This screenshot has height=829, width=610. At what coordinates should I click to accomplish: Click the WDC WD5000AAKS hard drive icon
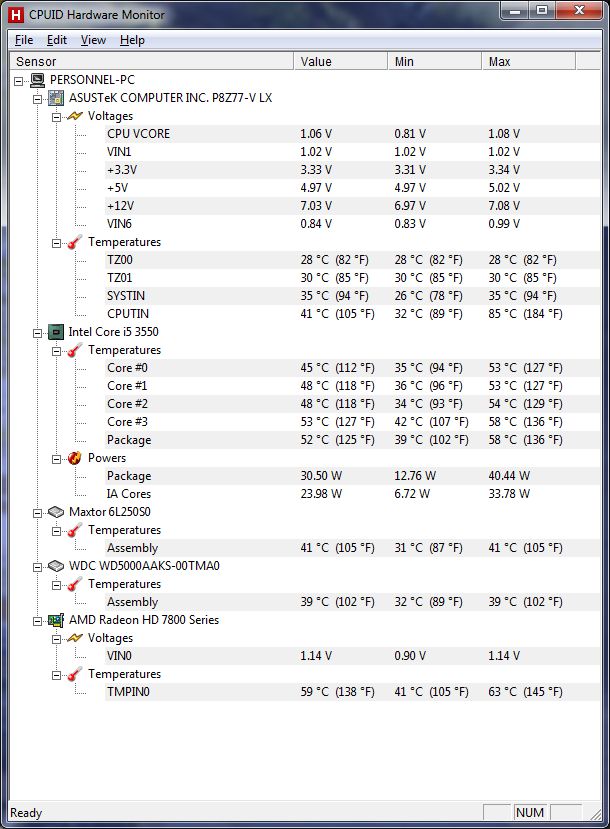[x=57, y=566]
